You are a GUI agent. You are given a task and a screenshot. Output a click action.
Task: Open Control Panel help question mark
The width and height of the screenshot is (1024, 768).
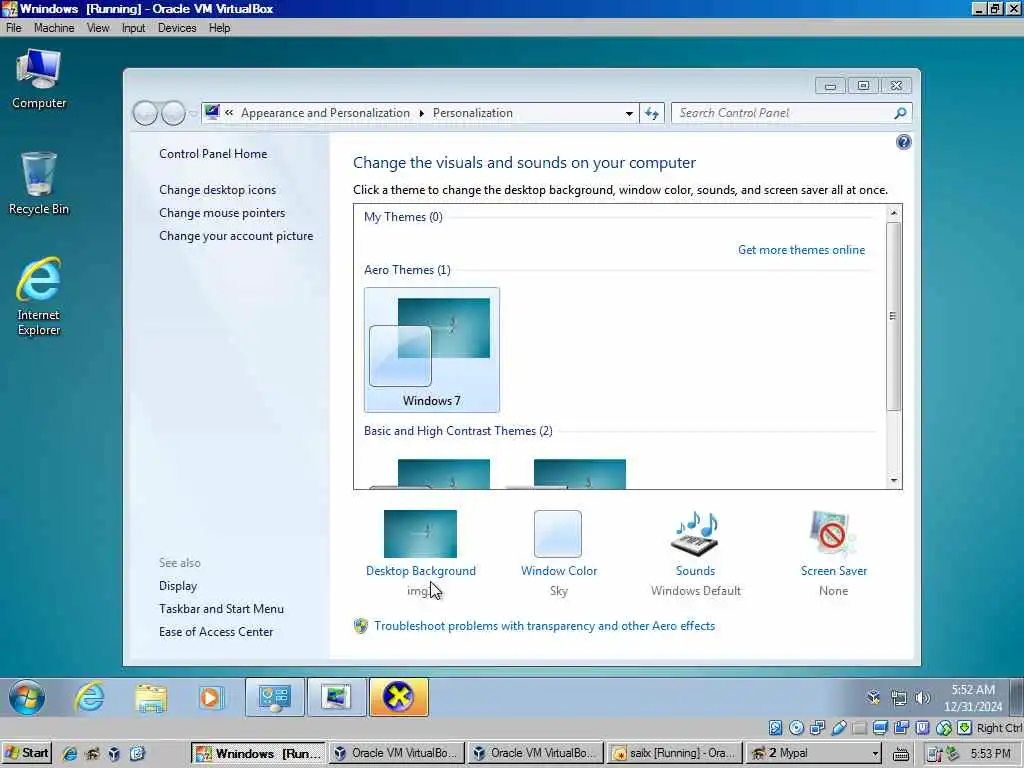[903, 142]
